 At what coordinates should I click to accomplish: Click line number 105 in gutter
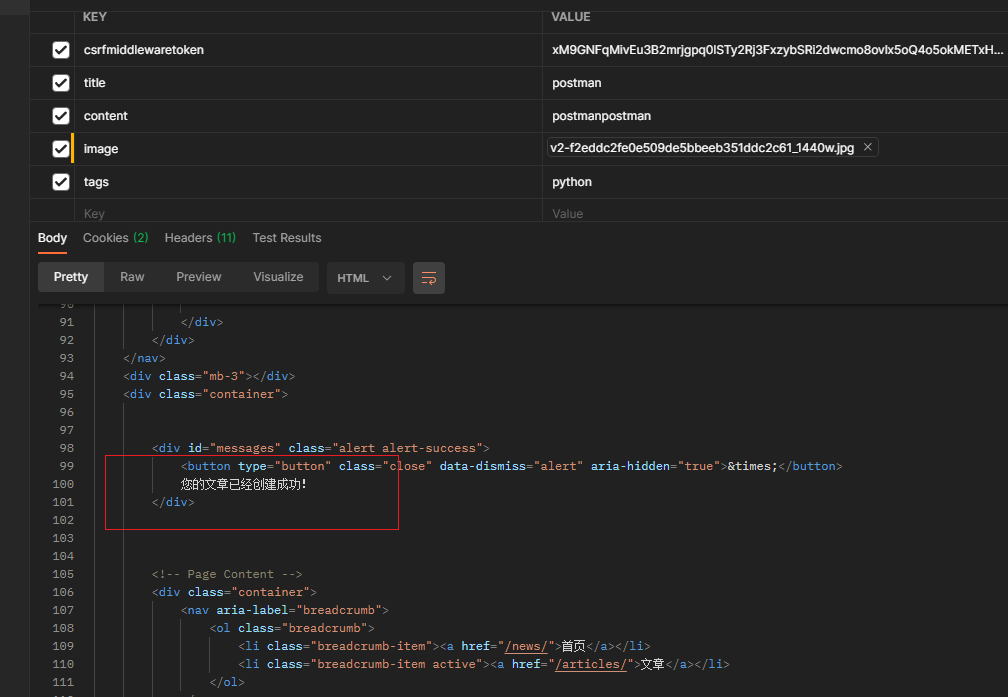click(x=63, y=574)
